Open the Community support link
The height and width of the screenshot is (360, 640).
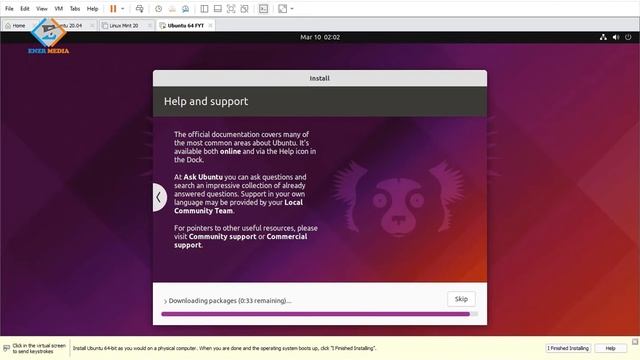tap(222, 237)
